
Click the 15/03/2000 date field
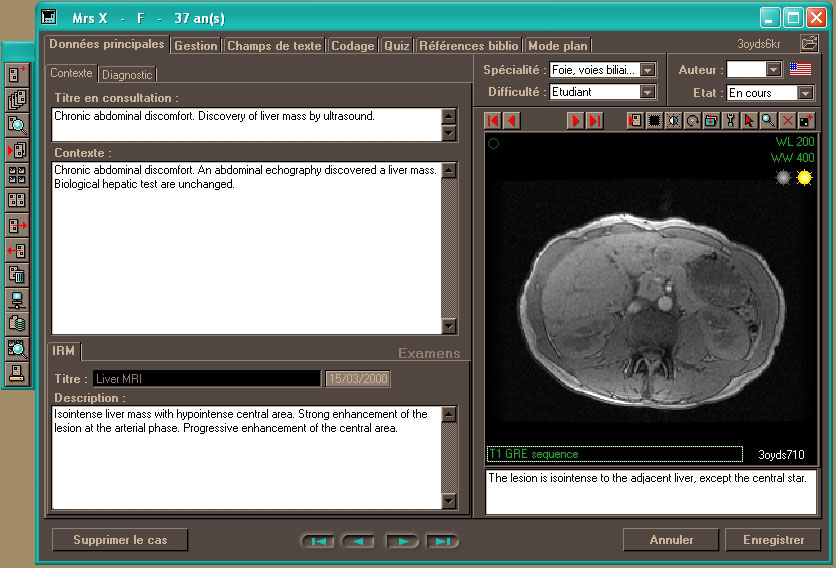358,379
